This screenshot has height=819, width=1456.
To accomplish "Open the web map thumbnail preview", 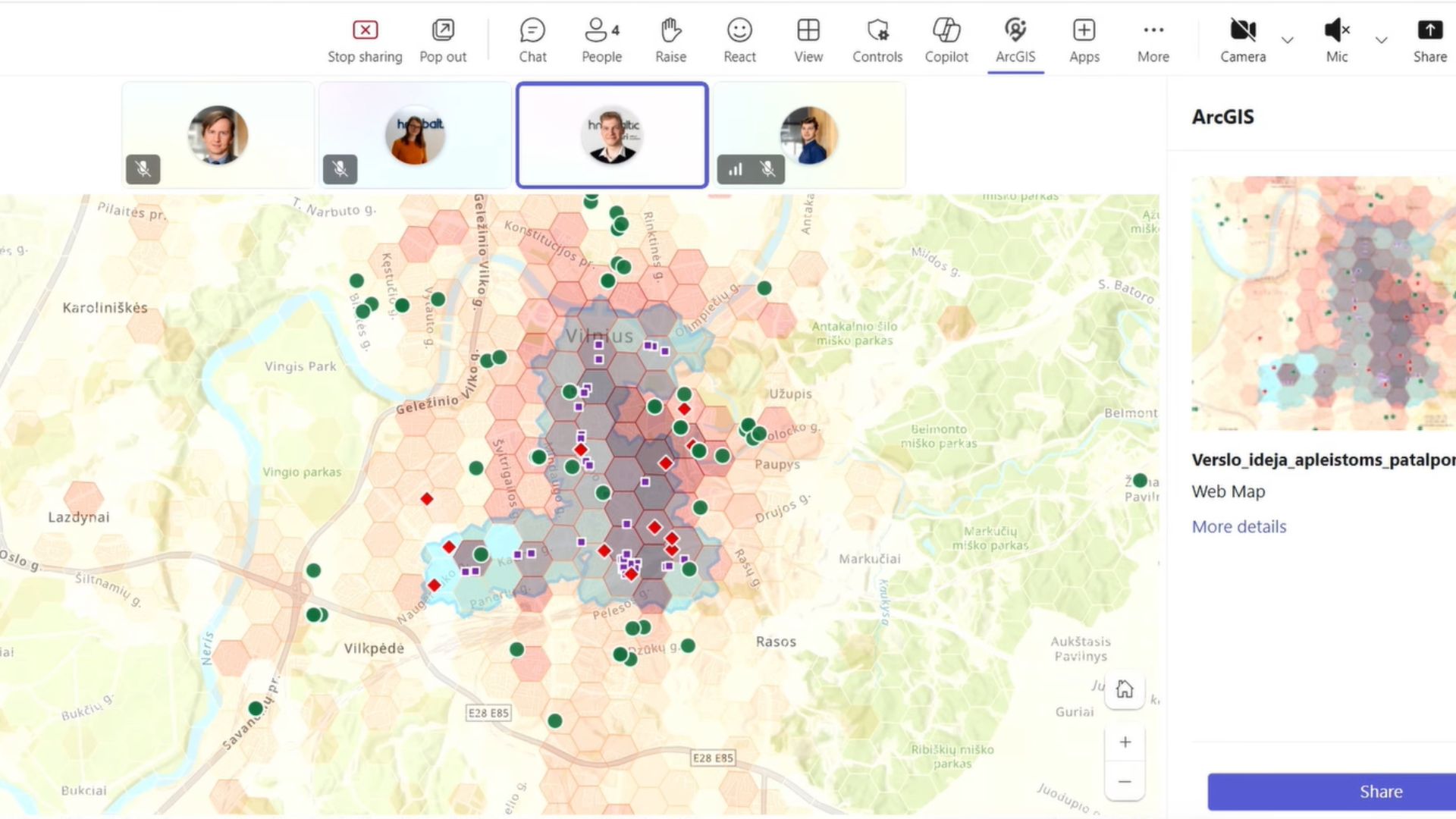I will [1323, 303].
